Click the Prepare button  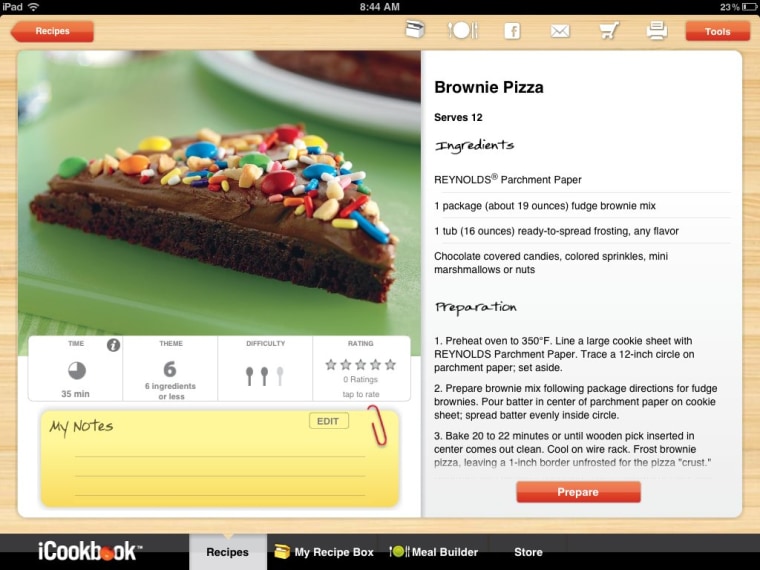coord(578,492)
